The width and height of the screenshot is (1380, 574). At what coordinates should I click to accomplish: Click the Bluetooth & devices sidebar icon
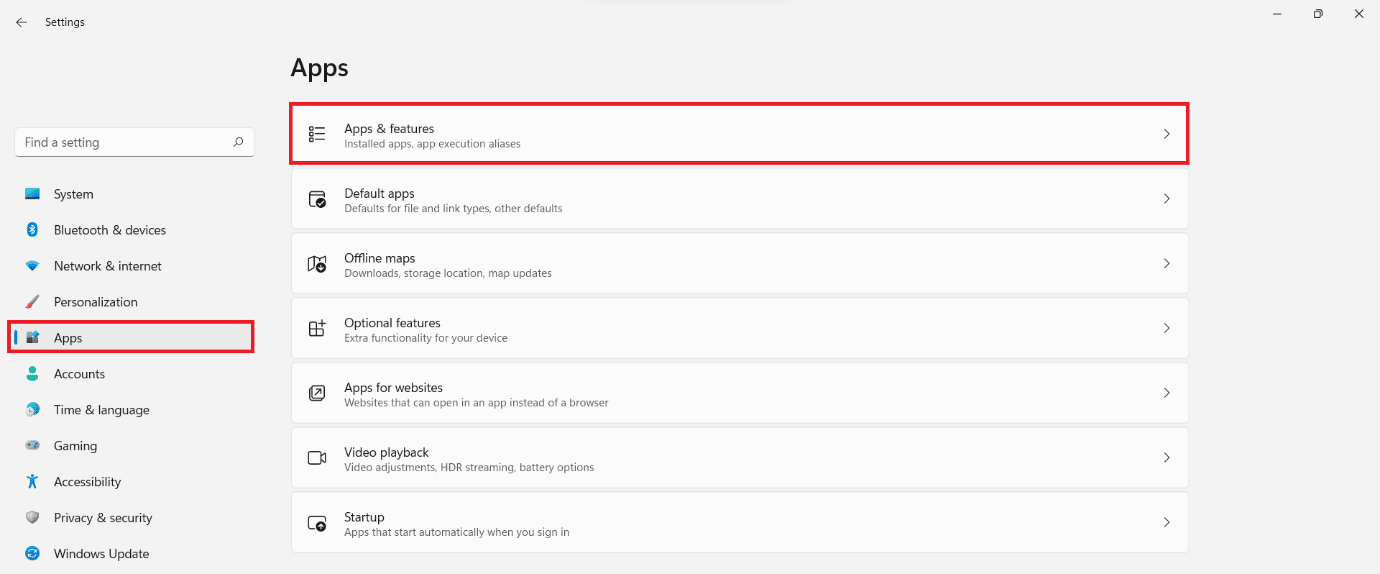(x=33, y=230)
